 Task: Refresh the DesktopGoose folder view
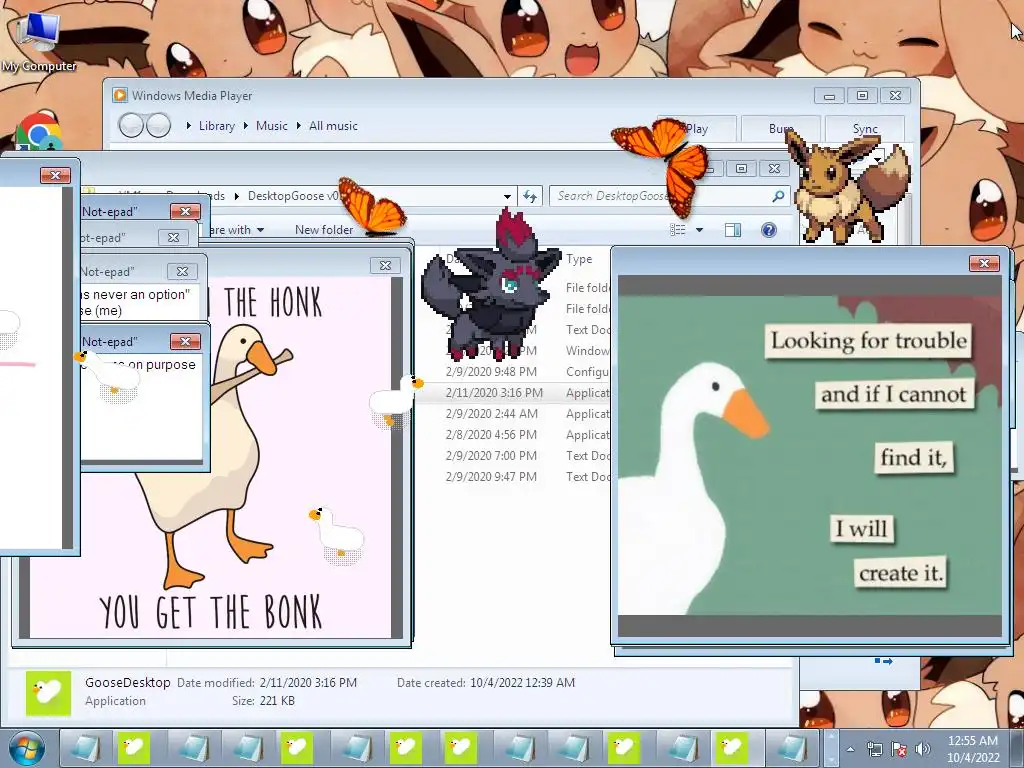pyautogui.click(x=530, y=196)
